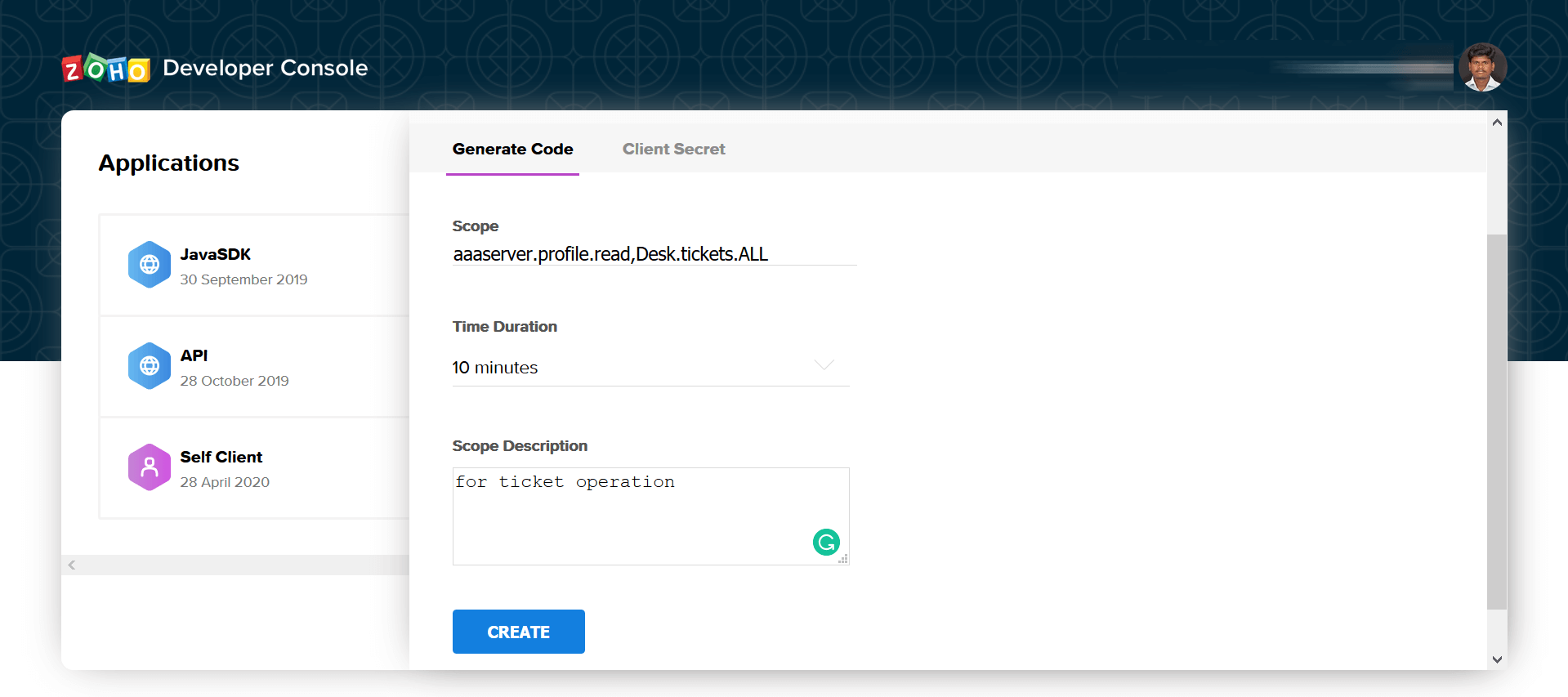Click the vertical scrollbar thumb

coord(1496,421)
